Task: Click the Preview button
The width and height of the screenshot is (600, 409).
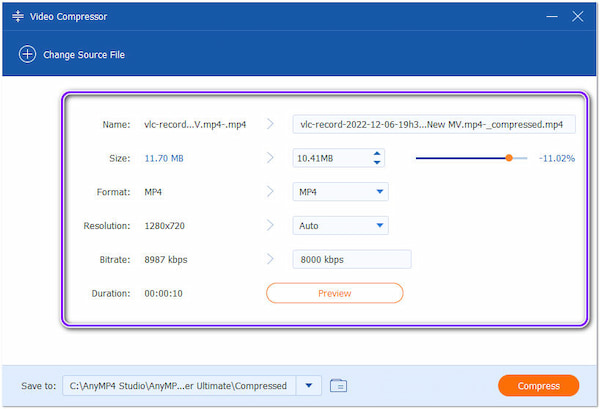Action: pyautogui.click(x=334, y=293)
